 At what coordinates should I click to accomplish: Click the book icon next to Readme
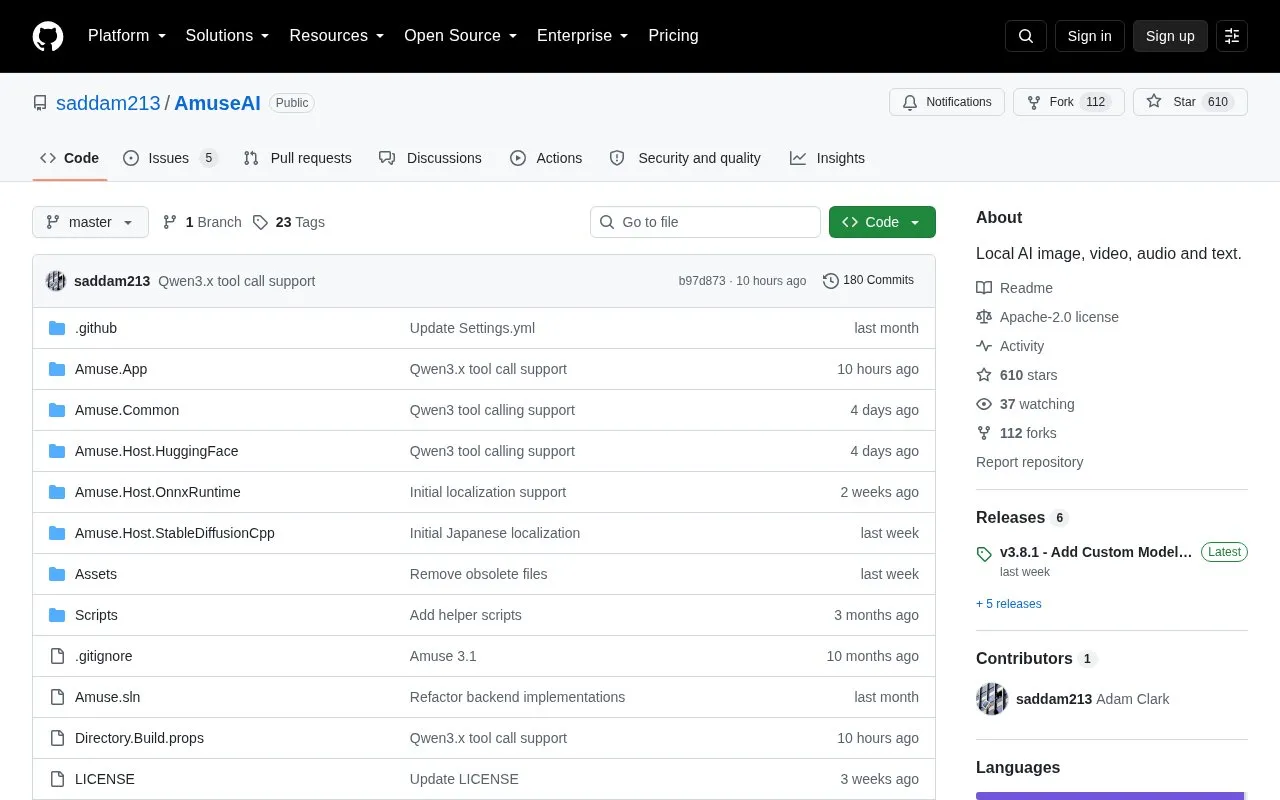(984, 288)
